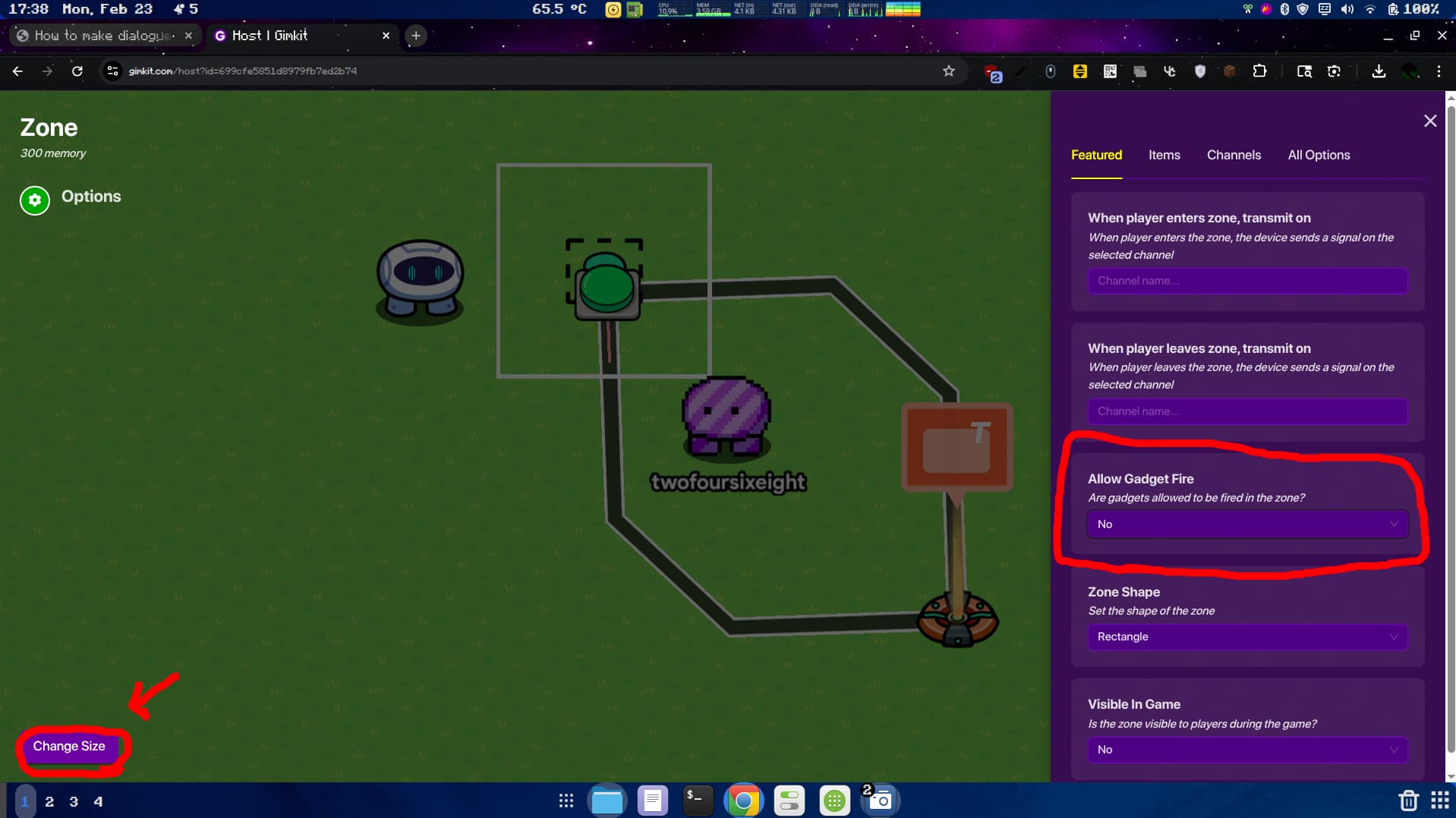Open the extensions puzzle icon
The width and height of the screenshot is (1456, 818).
[1259, 71]
